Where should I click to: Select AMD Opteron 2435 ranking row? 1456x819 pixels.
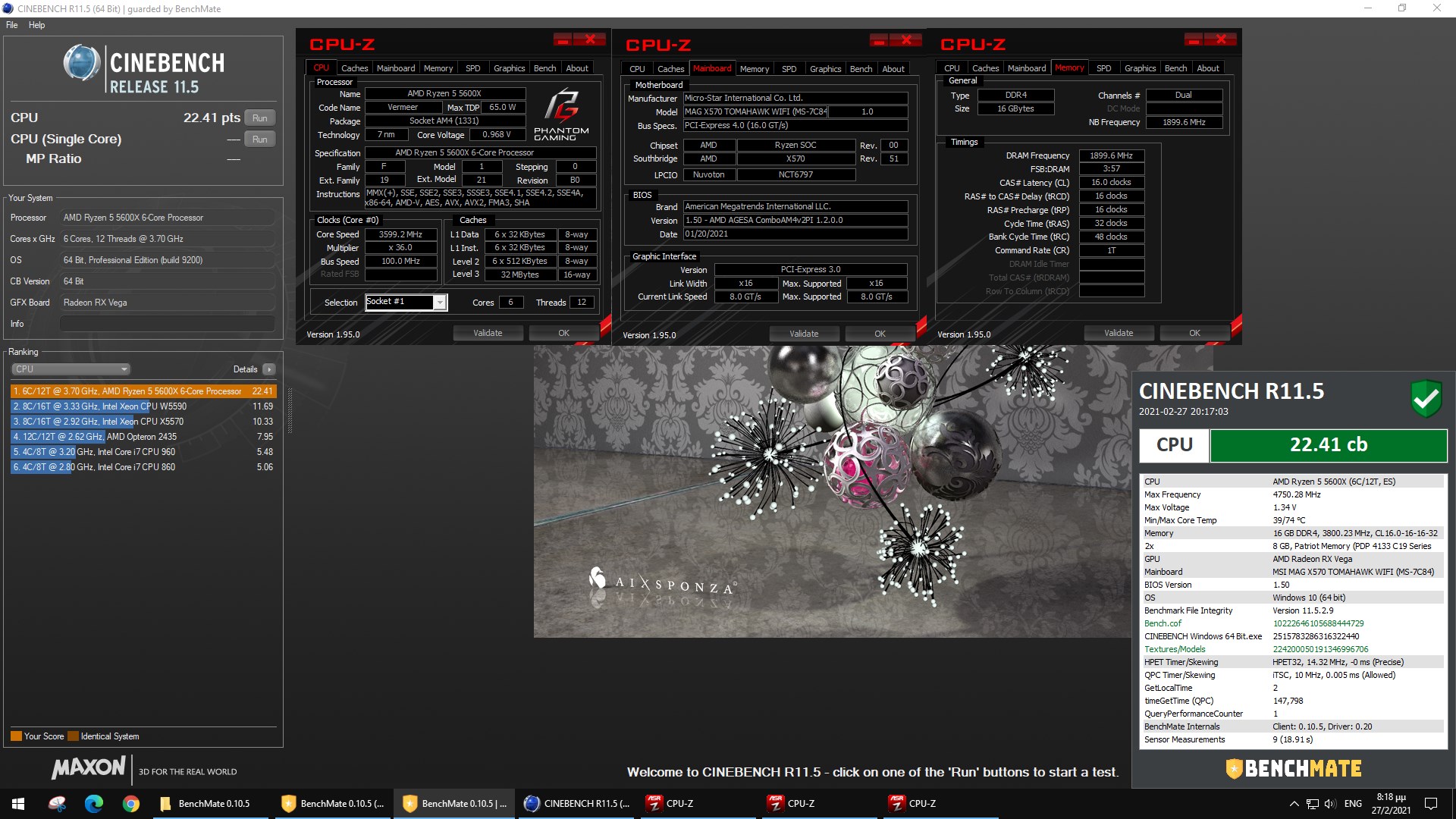tap(143, 437)
